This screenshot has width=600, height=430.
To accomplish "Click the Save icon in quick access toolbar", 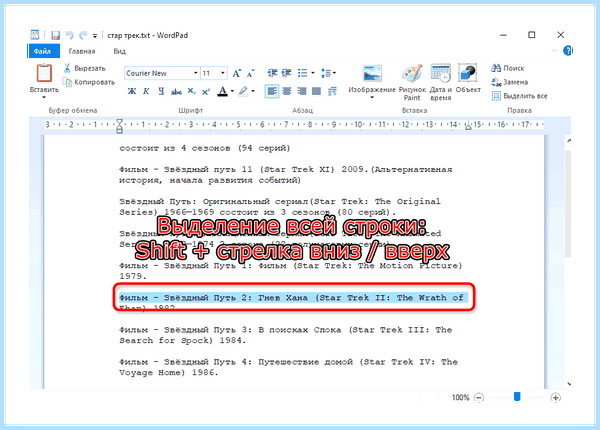I will point(55,36).
